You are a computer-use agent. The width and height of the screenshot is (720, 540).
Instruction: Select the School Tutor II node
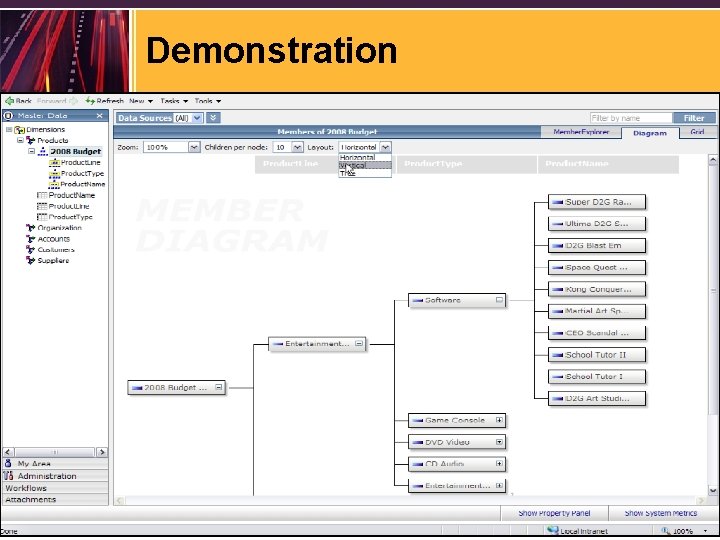(597, 355)
